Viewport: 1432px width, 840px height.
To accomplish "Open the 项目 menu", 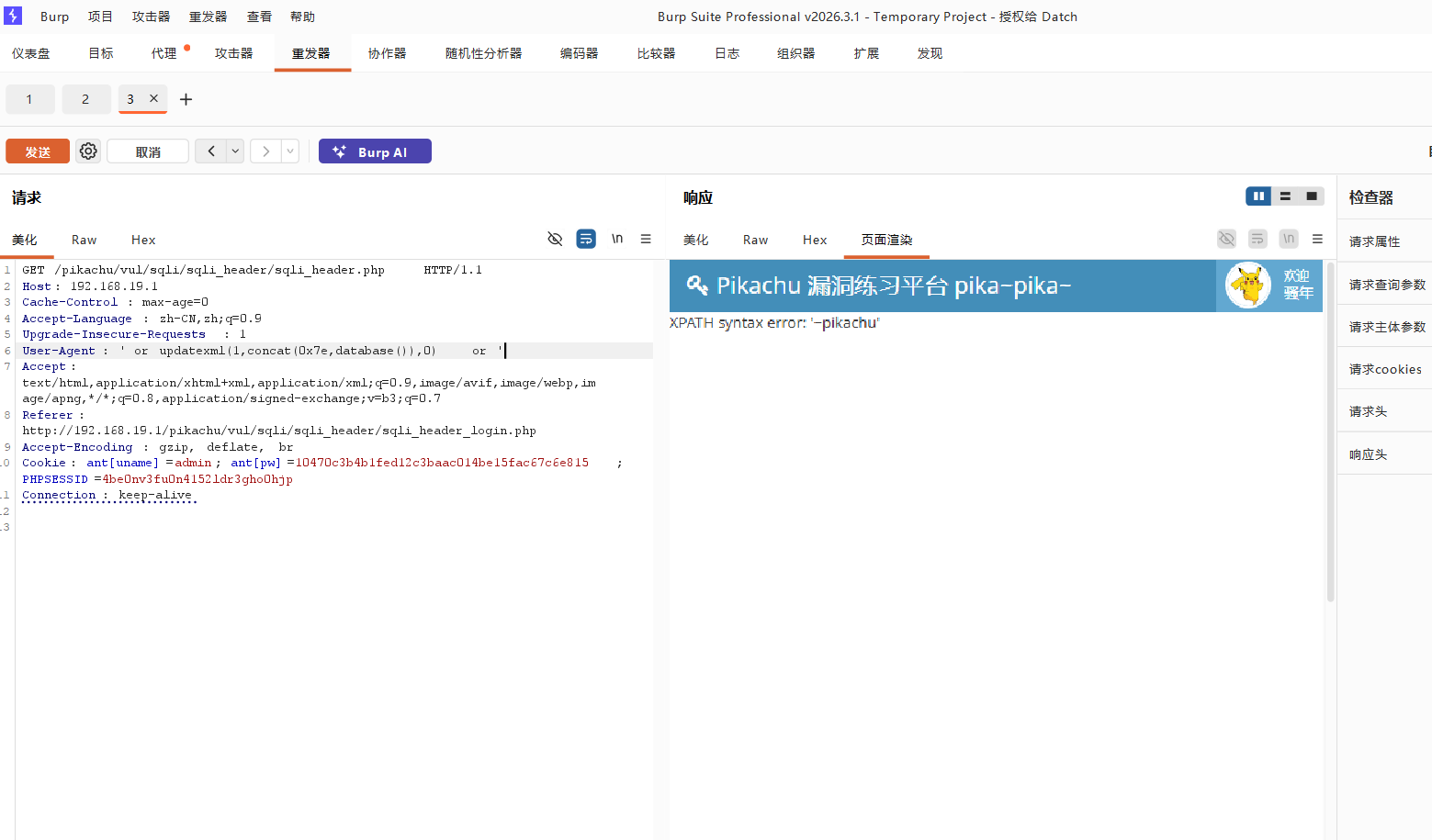I will pyautogui.click(x=100, y=17).
